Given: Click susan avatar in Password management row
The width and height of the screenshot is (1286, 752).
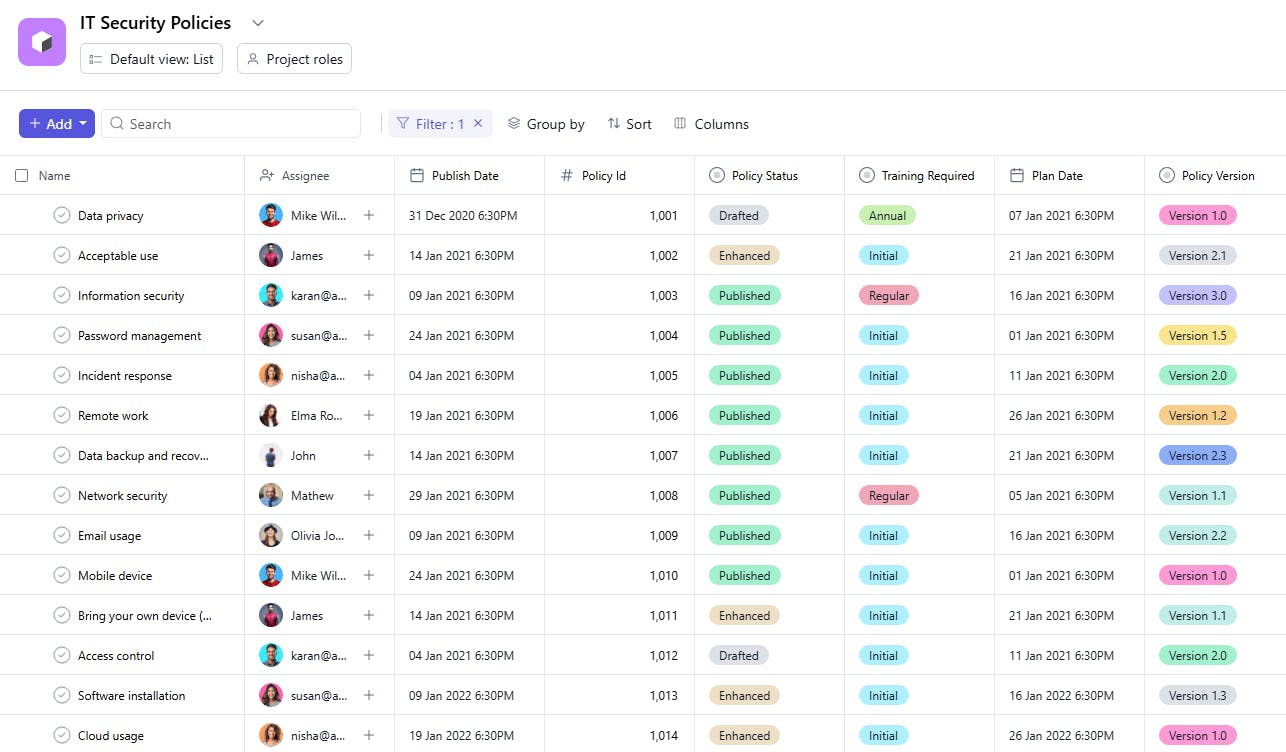Looking at the screenshot, I should [271, 335].
